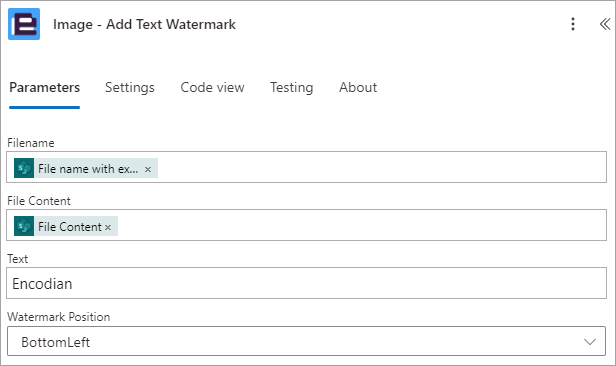The image size is (616, 366).
Task: Remove the File name with extension token
Action: pos(148,169)
